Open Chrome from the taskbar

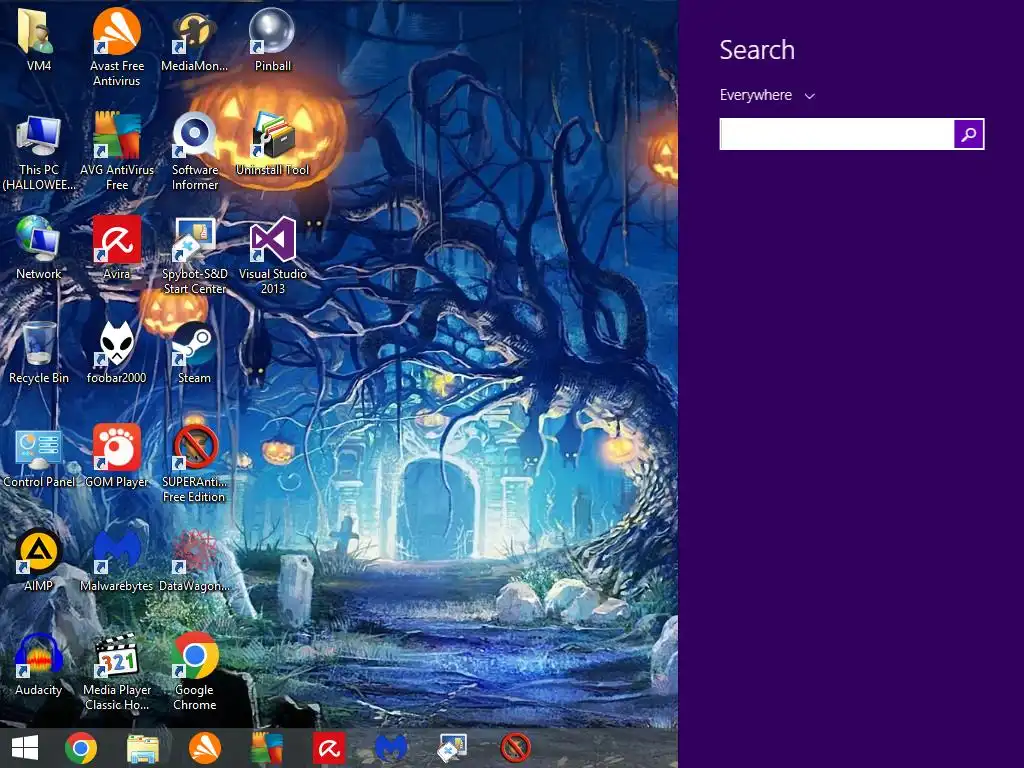tap(81, 748)
